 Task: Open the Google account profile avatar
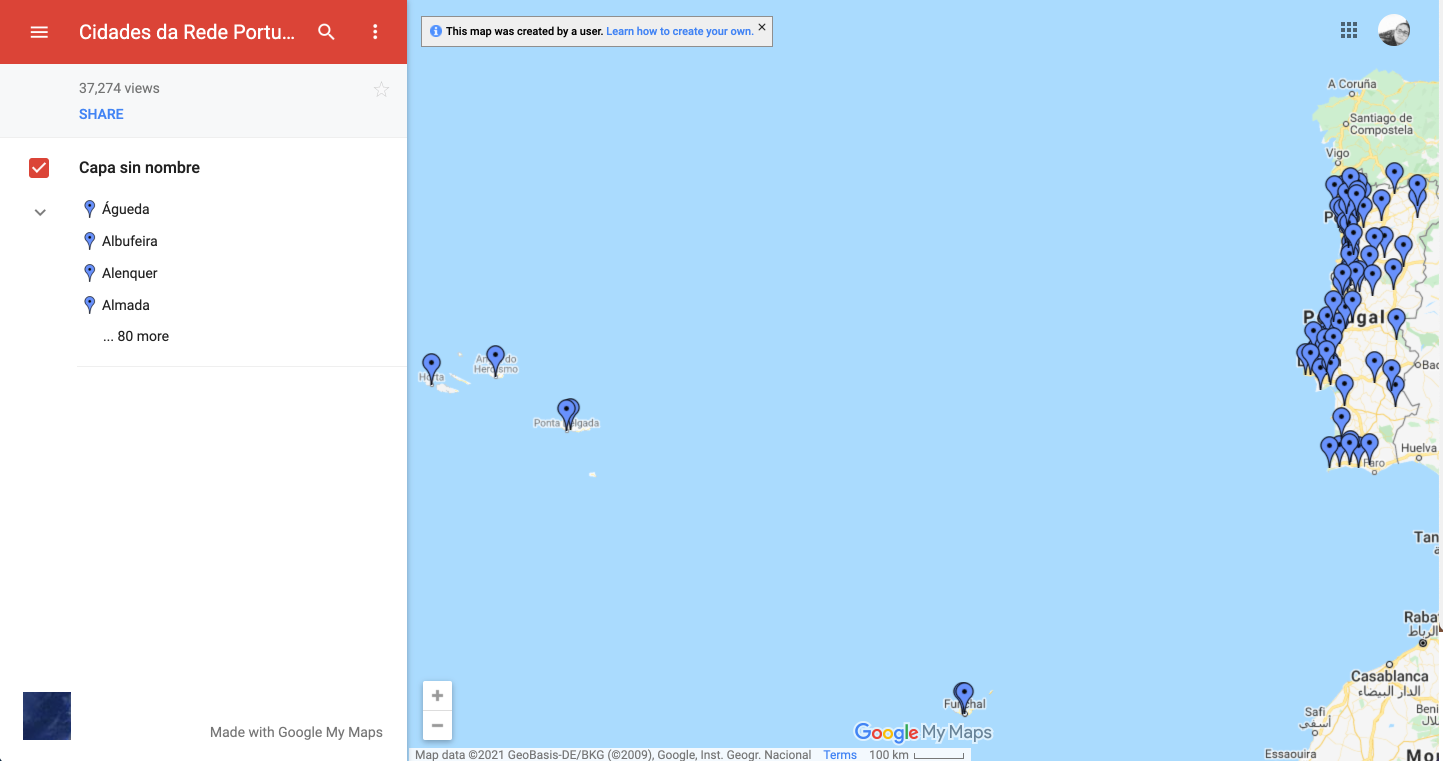click(1393, 30)
